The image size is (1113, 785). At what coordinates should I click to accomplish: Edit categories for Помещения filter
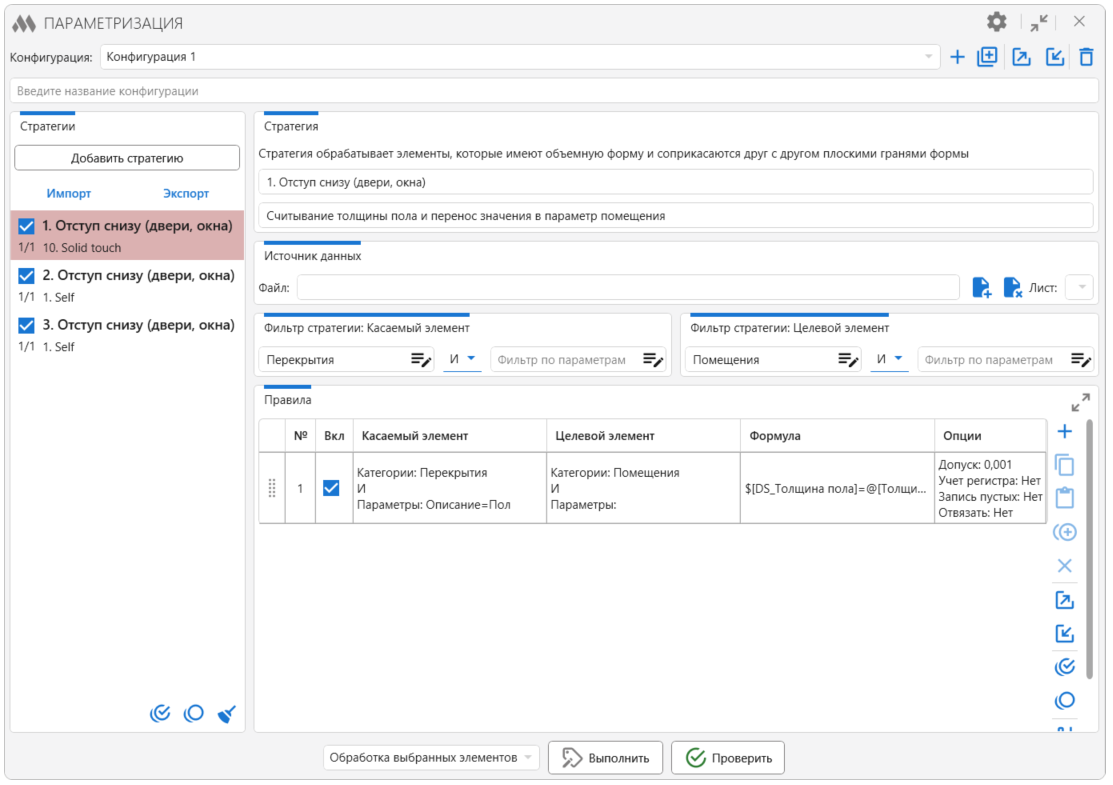click(x=848, y=360)
